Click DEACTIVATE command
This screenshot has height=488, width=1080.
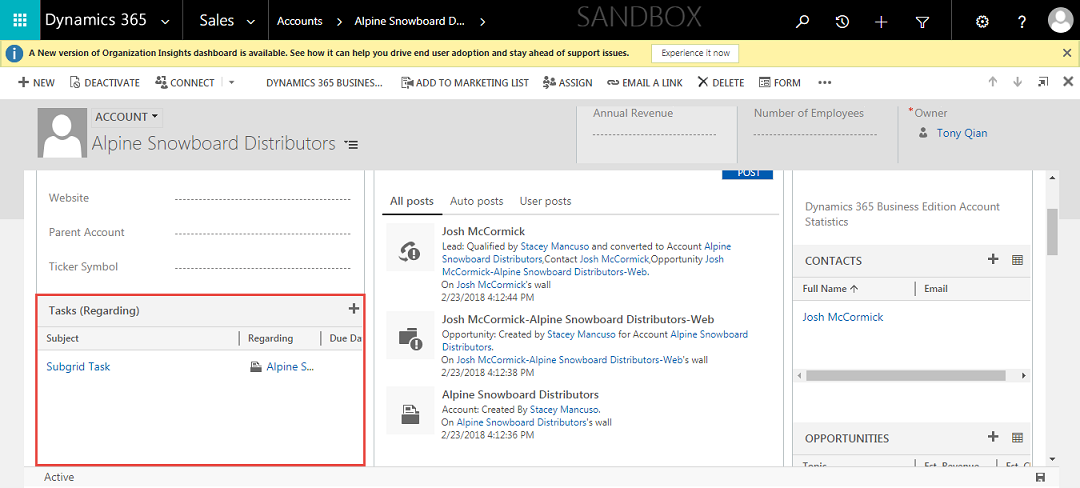click(105, 83)
